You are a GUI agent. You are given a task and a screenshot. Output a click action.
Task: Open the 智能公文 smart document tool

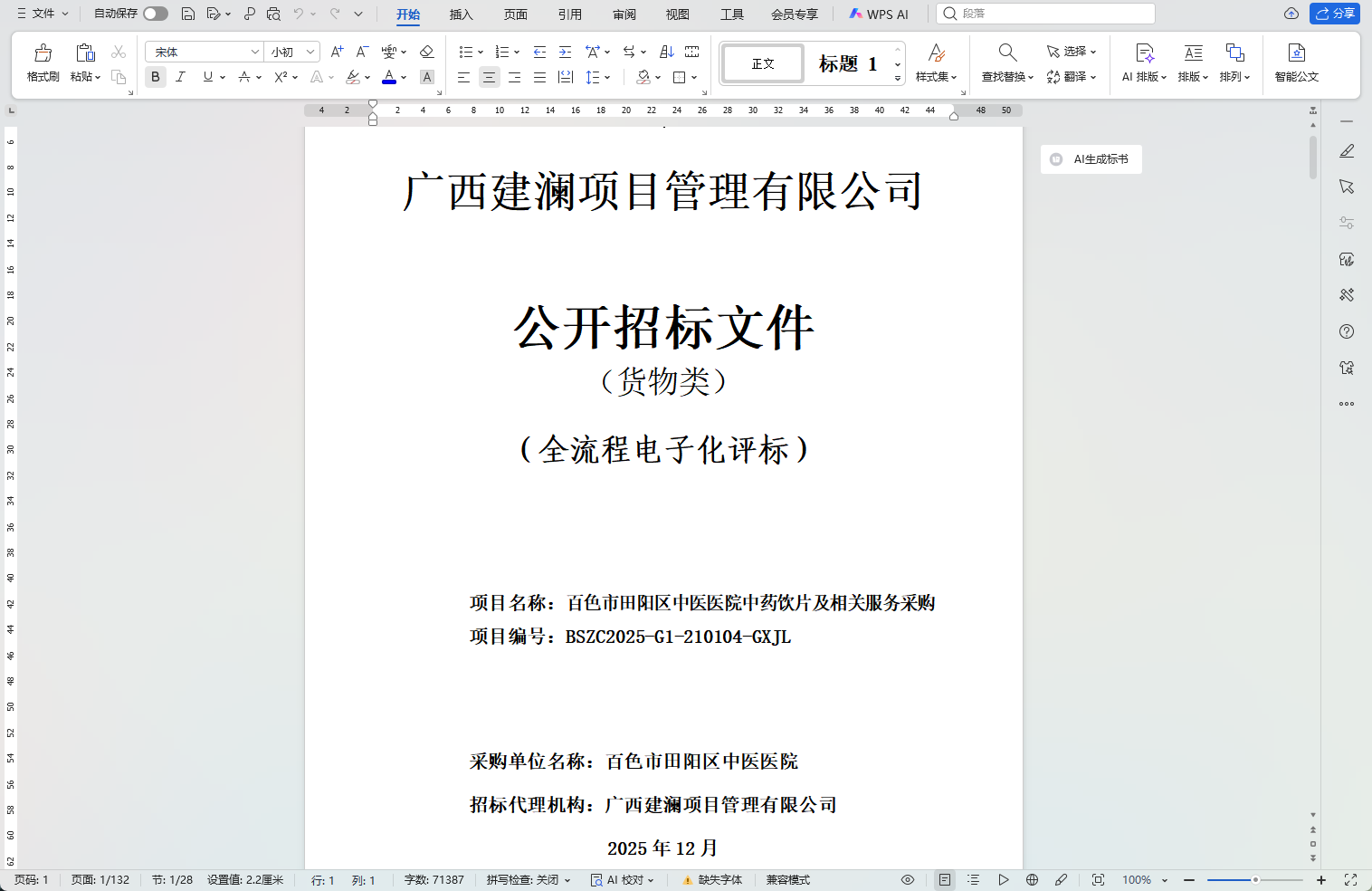click(1296, 63)
